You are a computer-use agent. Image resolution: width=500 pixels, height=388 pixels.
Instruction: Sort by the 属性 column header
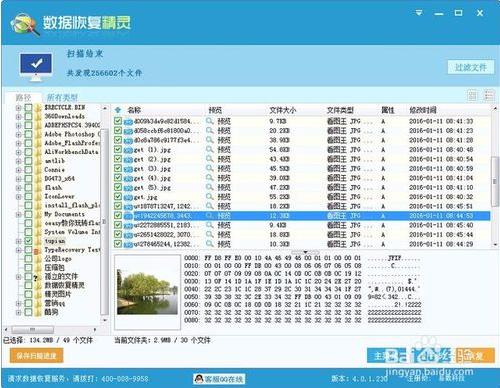click(388, 110)
